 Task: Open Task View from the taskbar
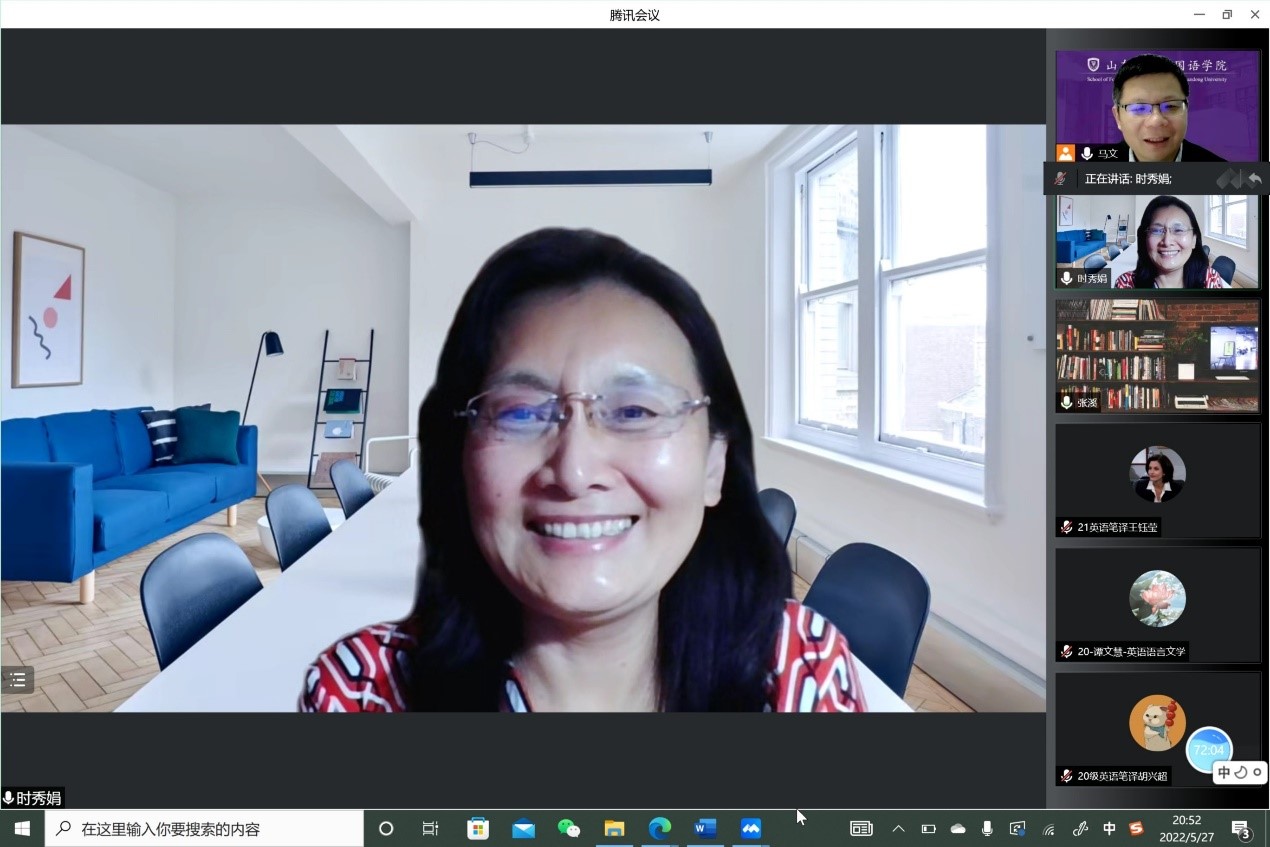[x=430, y=828]
